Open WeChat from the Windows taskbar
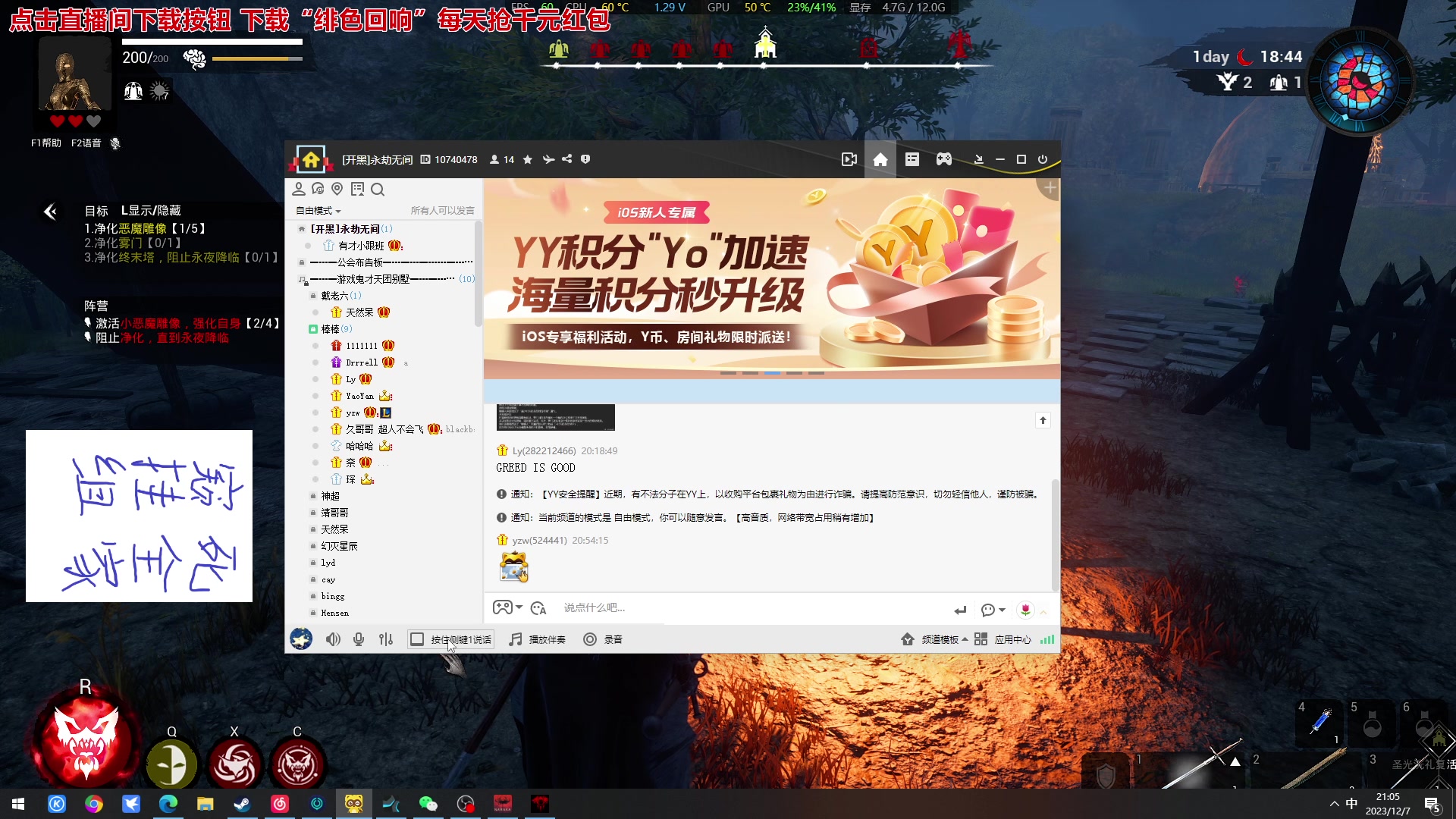The image size is (1456, 819). 428,804
